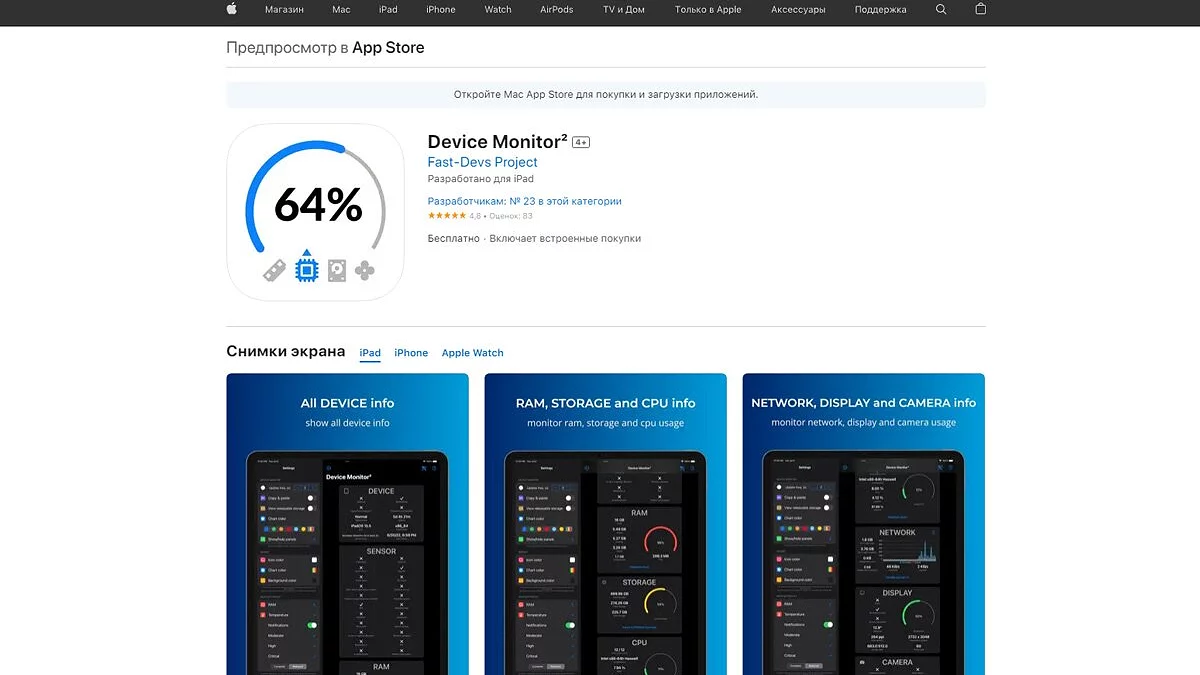
Task: Open the Только в Apple menu item
Action: (708, 10)
